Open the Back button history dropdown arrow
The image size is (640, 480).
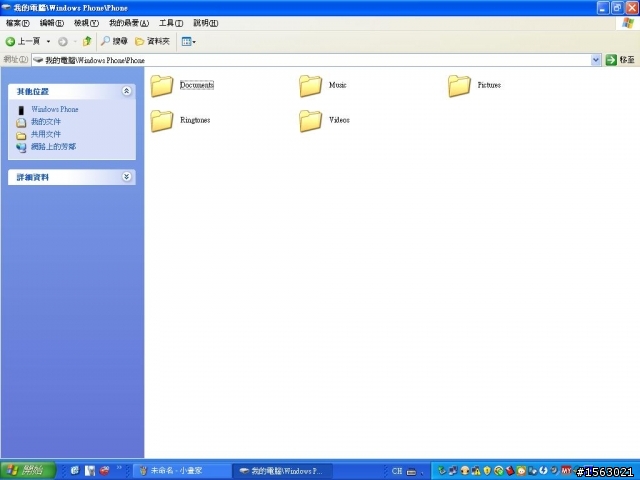pos(48,41)
